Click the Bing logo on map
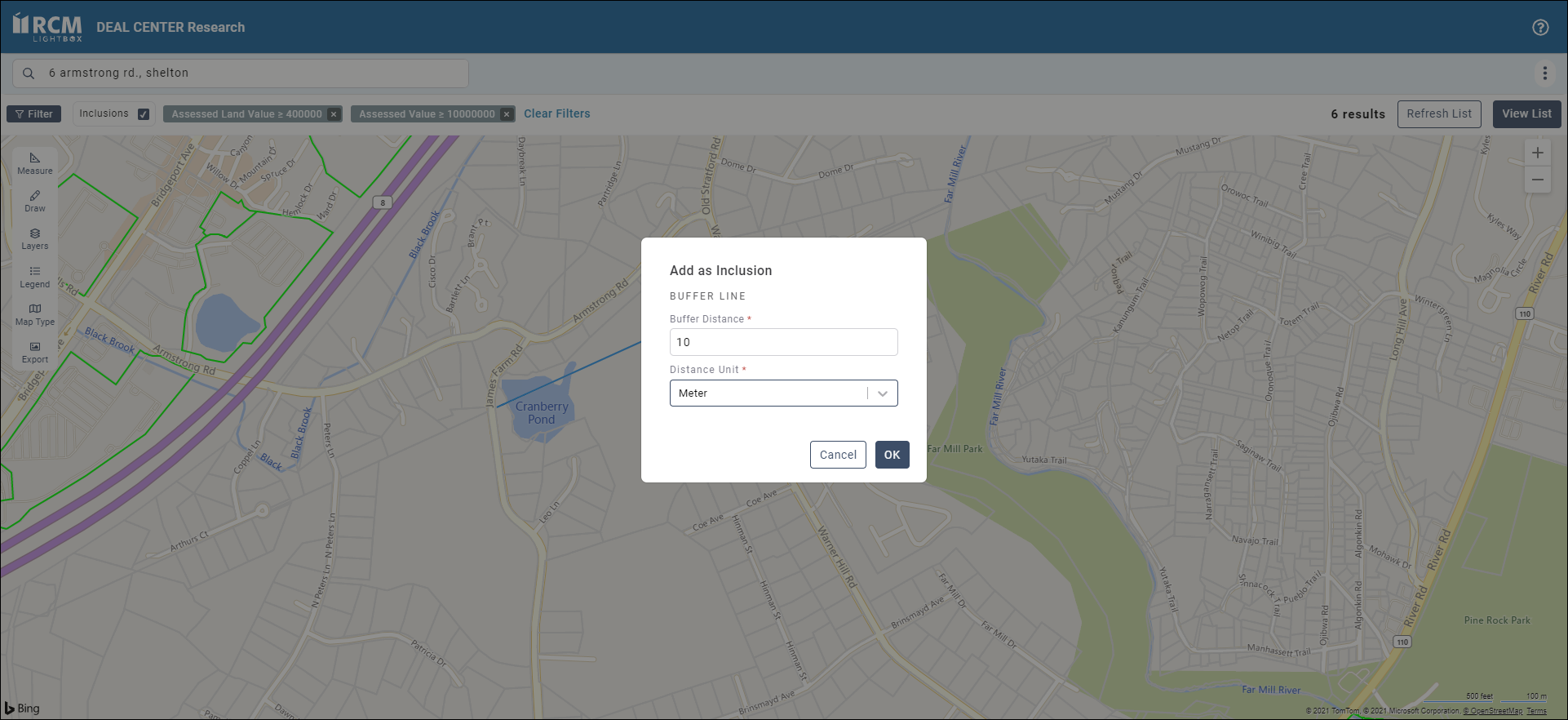Image resolution: width=1568 pixels, height=720 pixels. (x=22, y=708)
